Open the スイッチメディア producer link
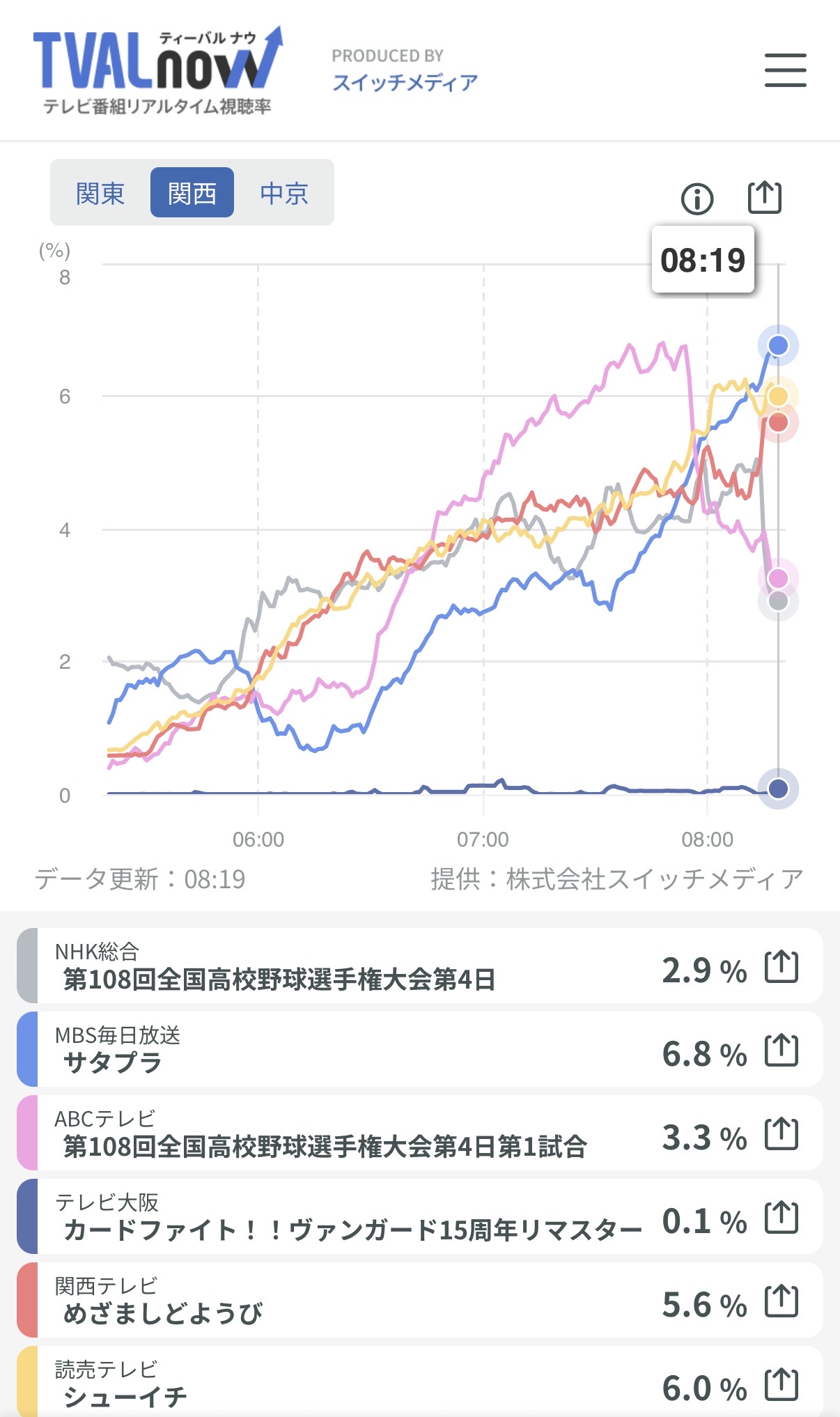This screenshot has width=840, height=1417. pyautogui.click(x=405, y=83)
